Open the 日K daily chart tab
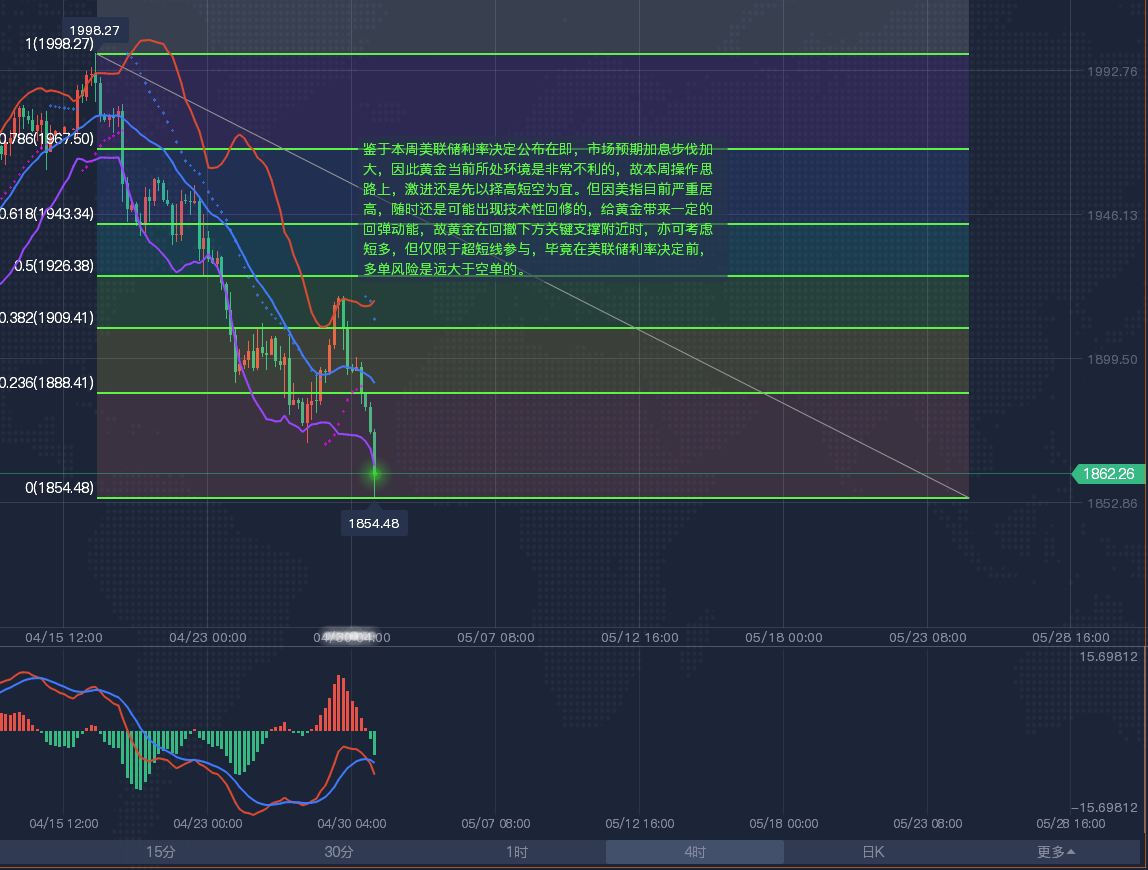Viewport: 1148px width, 870px height. pyautogui.click(x=873, y=852)
